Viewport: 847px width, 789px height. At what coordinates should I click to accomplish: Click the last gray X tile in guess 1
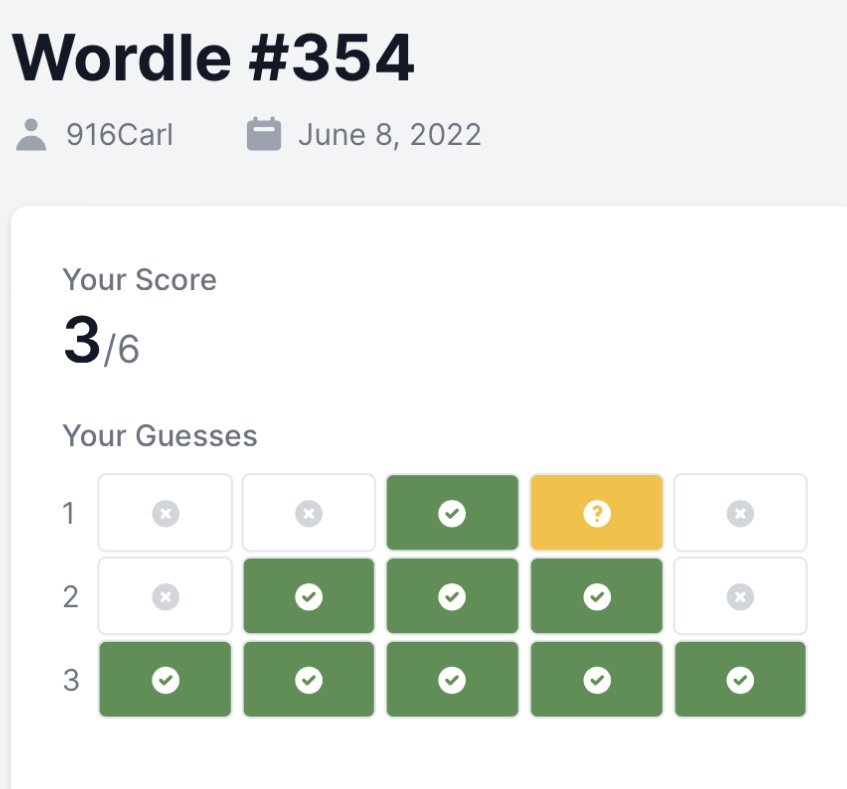740,512
